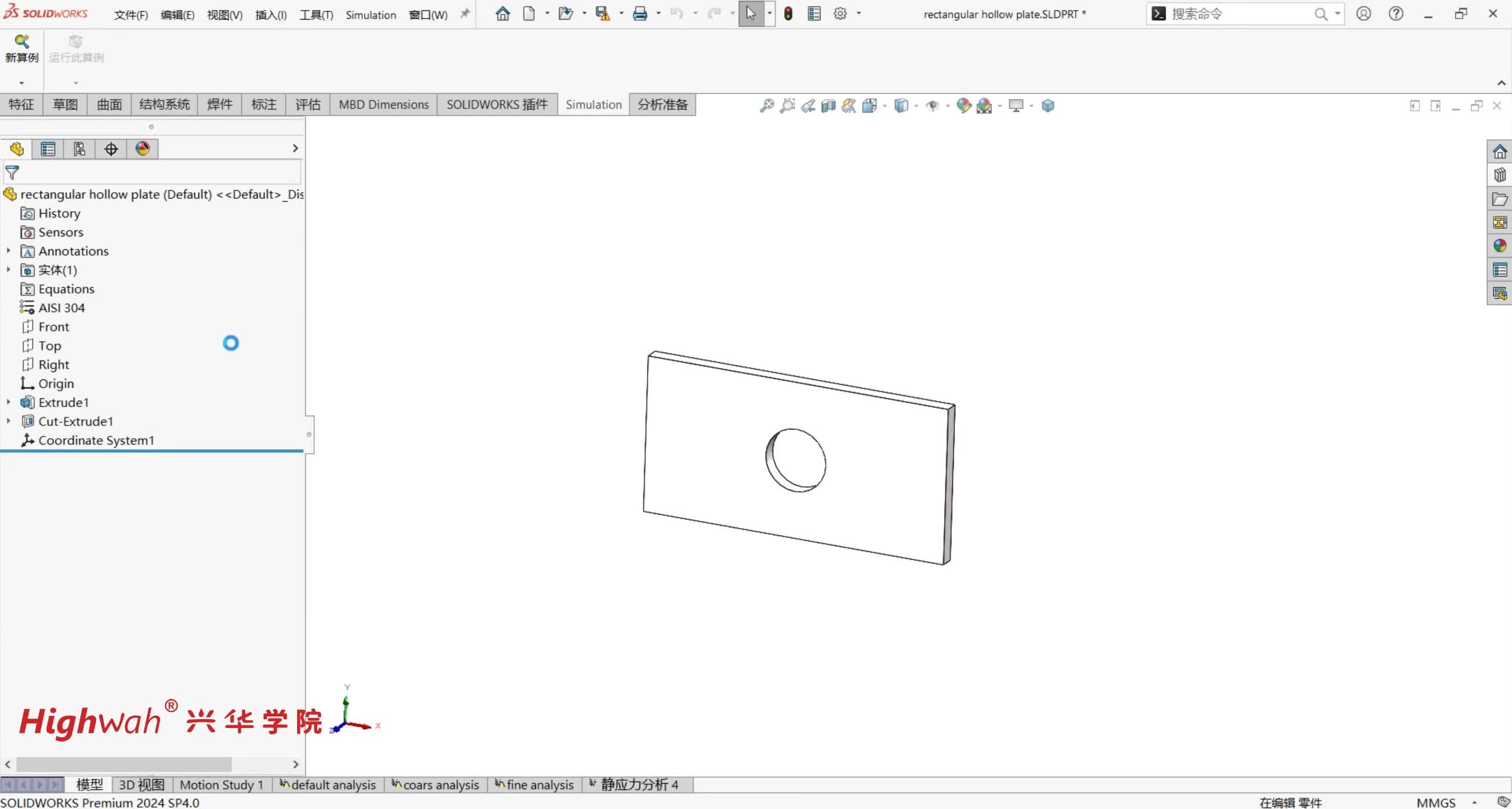The height and width of the screenshot is (809, 1512).
Task: Open the Appearances color ball in task pane
Action: click(x=1500, y=246)
